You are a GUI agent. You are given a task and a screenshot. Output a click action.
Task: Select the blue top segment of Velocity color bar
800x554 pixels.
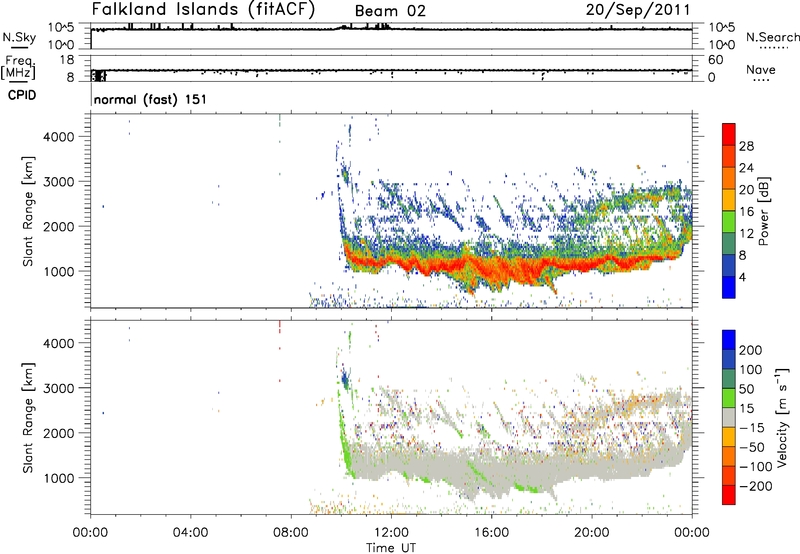[729, 340]
